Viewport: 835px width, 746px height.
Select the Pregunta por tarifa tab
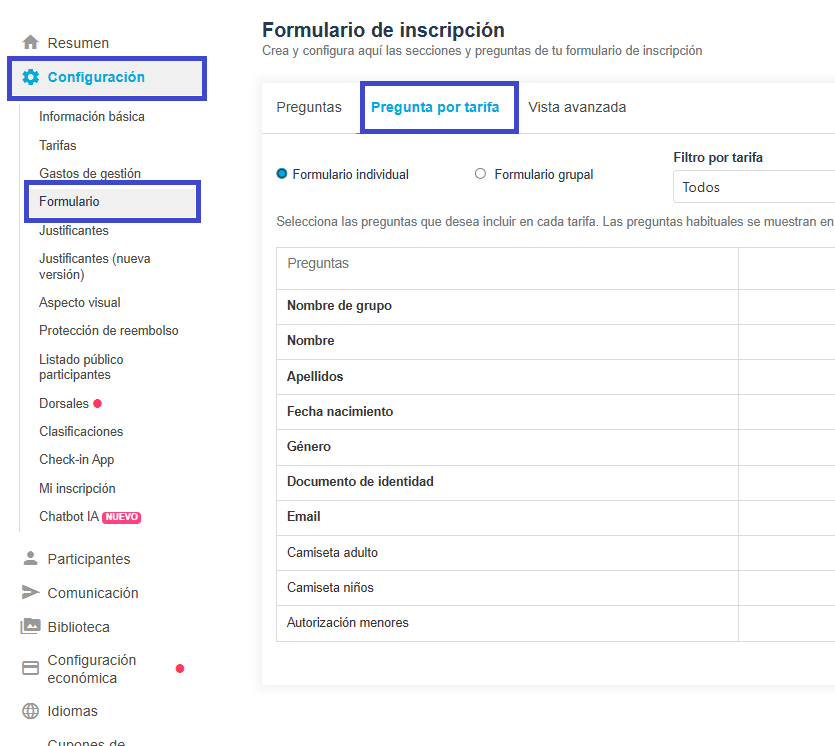435,107
